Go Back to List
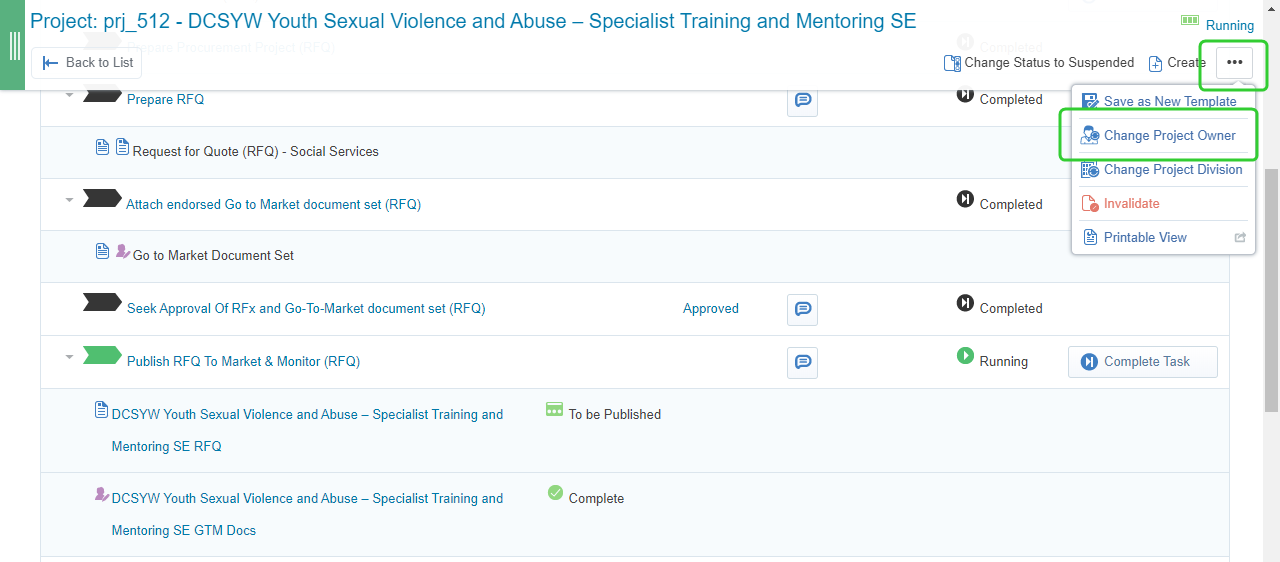The image size is (1280, 562). point(87,62)
